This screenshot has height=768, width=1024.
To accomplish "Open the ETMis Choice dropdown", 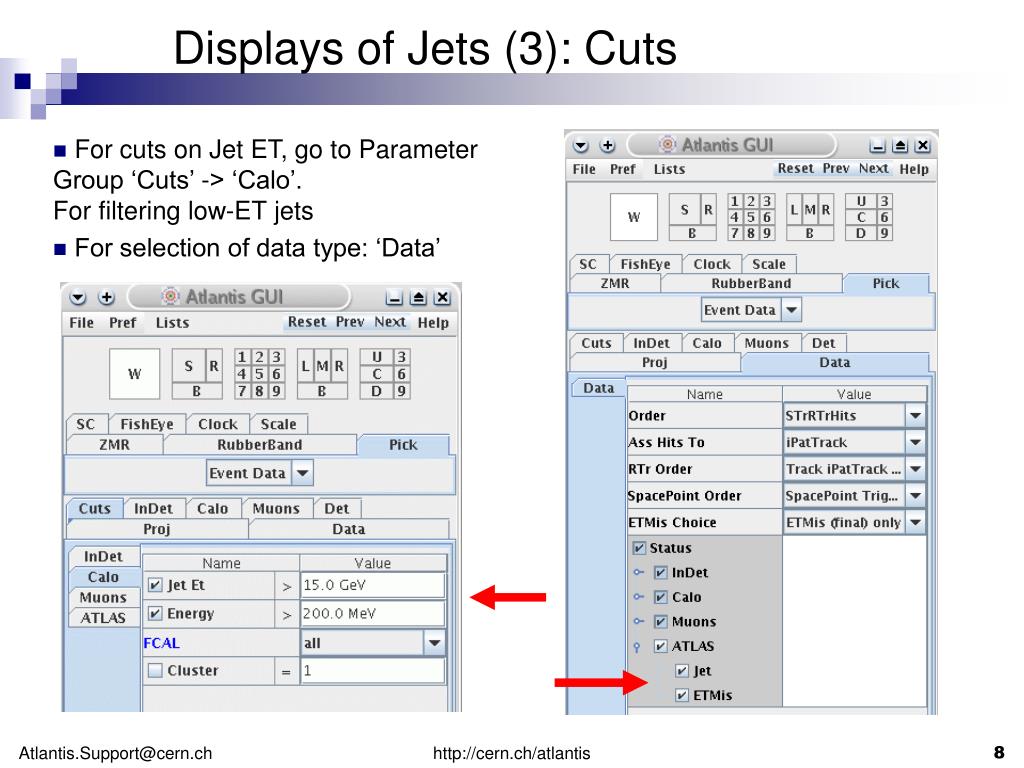I will click(x=916, y=522).
